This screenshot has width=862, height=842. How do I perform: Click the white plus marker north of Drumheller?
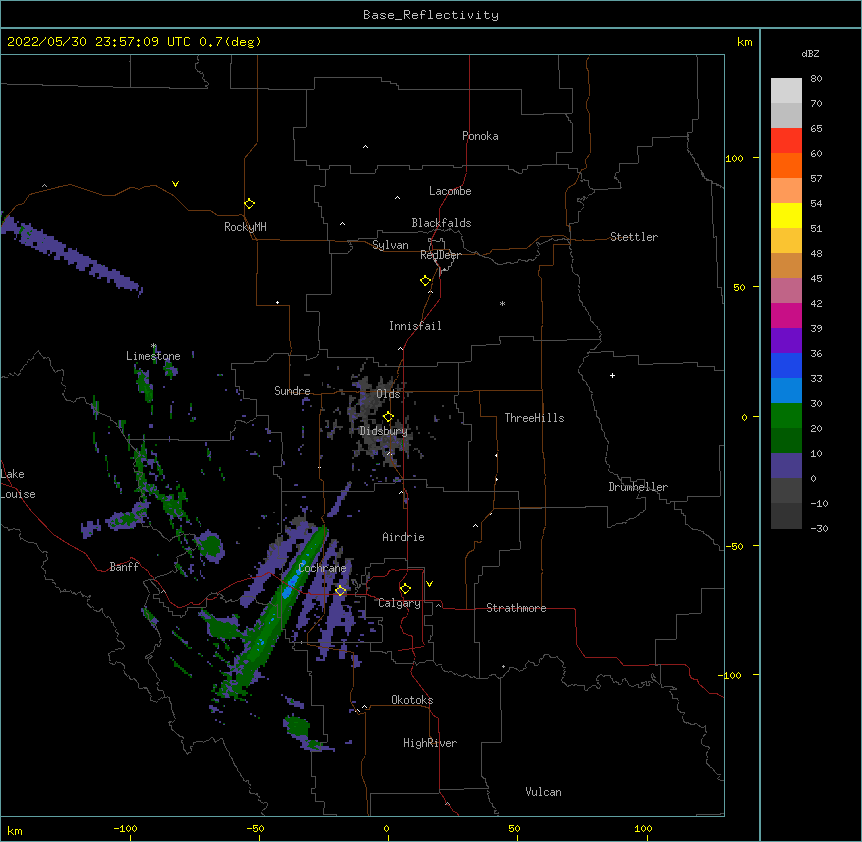pyautogui.click(x=612, y=375)
